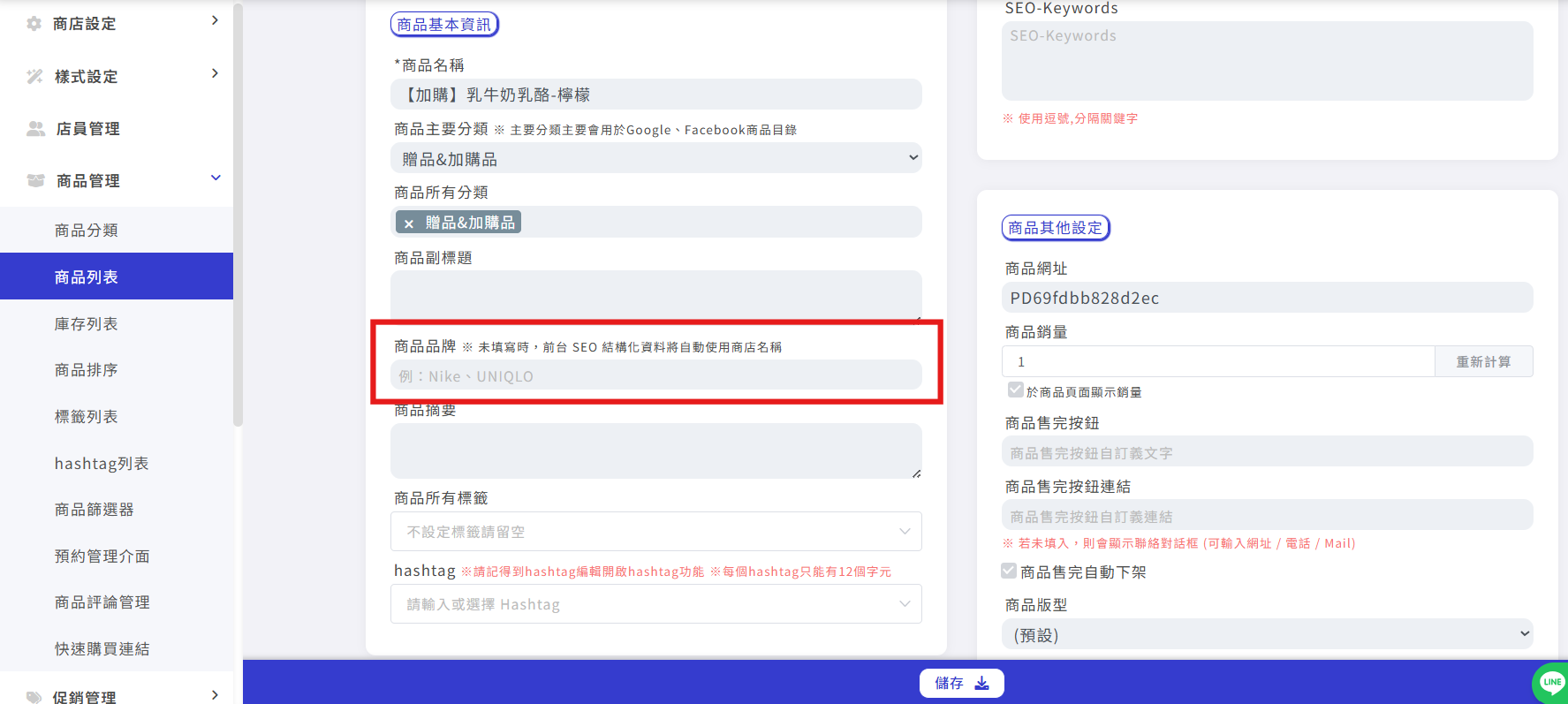Expand 促銷管理 menu chevron

point(215,694)
